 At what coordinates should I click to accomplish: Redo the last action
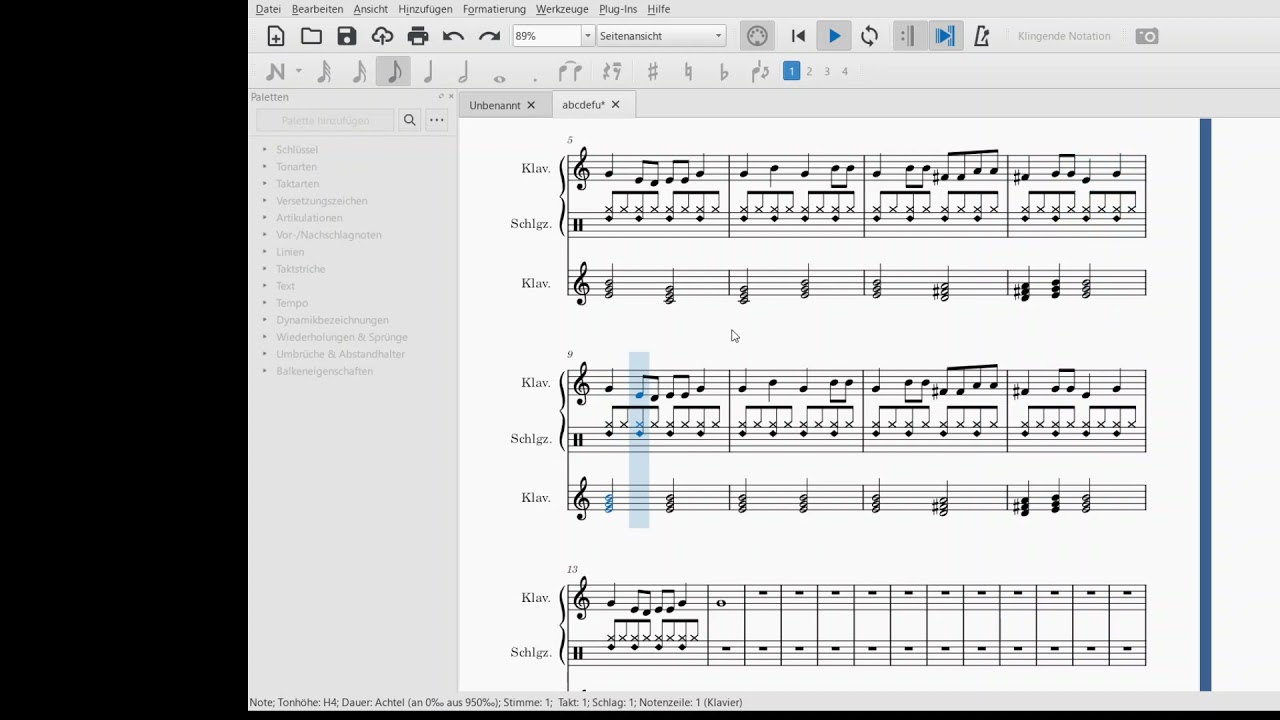489,37
